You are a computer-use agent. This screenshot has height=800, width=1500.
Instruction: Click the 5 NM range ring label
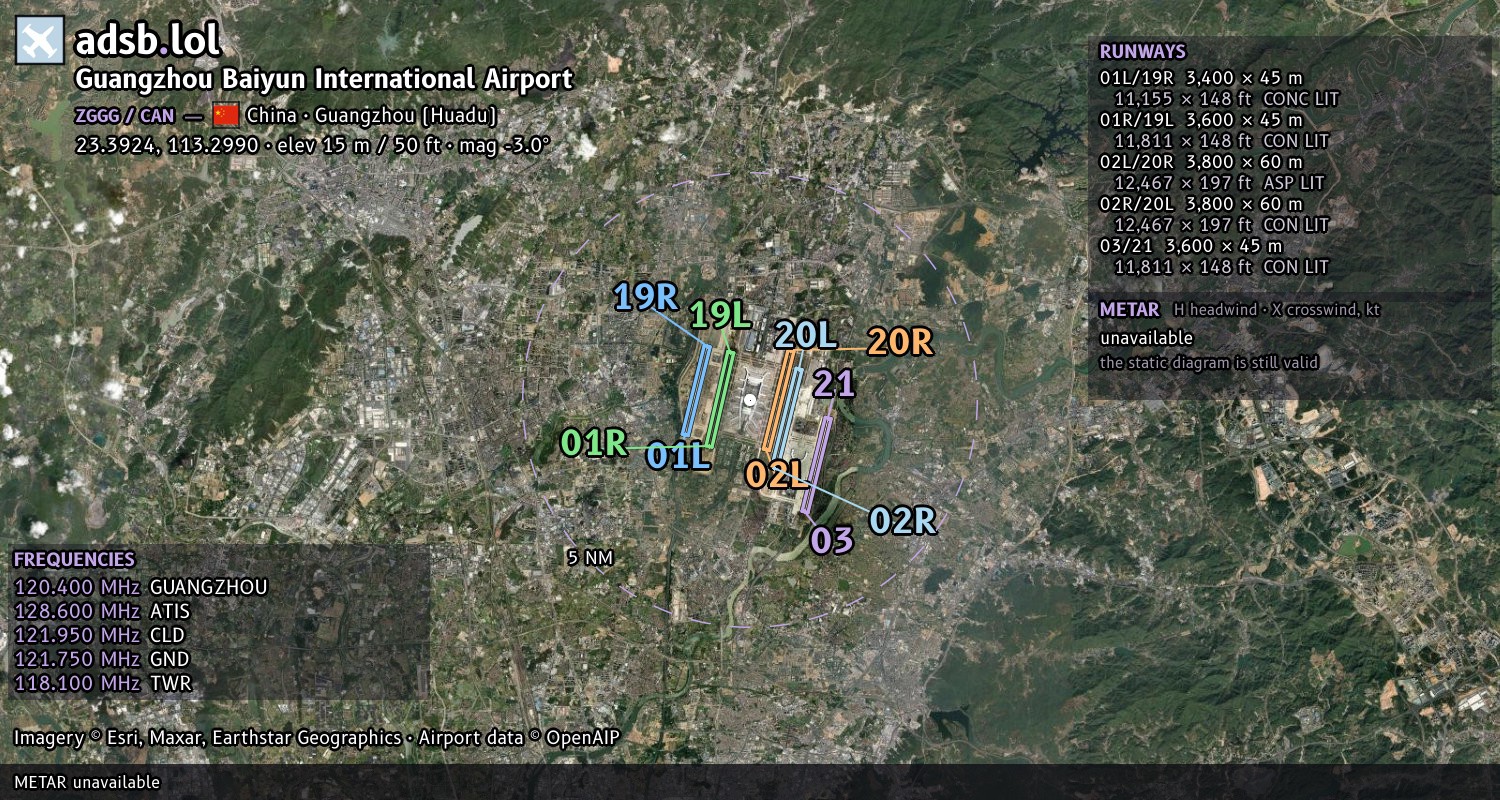tap(590, 558)
